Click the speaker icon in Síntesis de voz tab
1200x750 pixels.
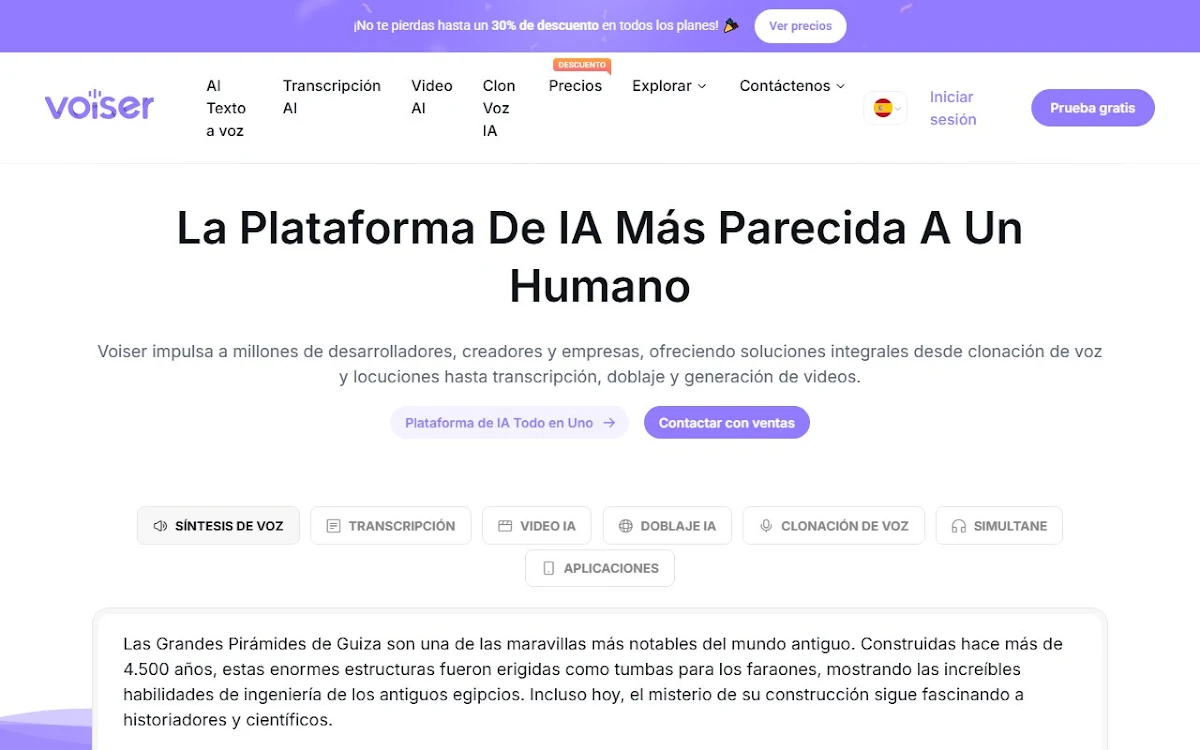160,526
